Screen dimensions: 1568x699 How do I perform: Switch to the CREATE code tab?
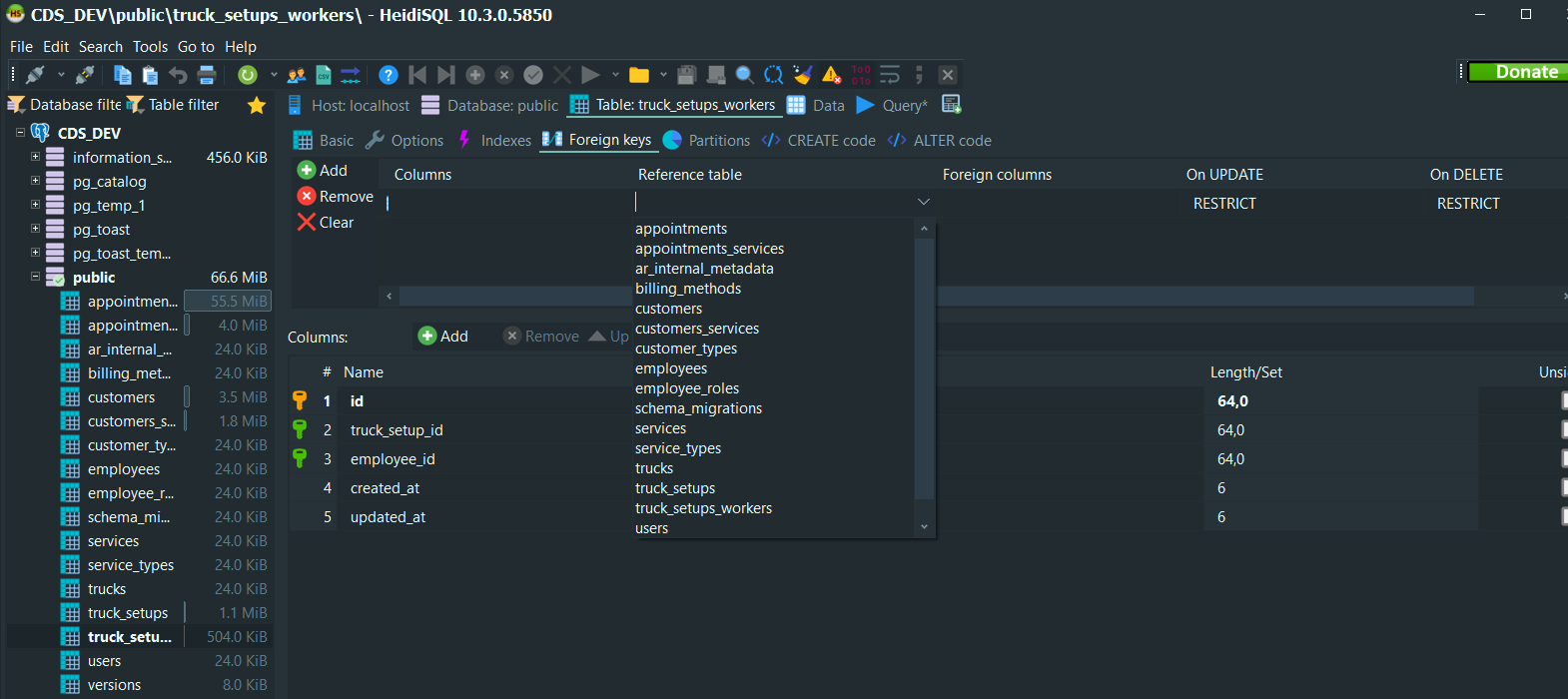point(819,141)
